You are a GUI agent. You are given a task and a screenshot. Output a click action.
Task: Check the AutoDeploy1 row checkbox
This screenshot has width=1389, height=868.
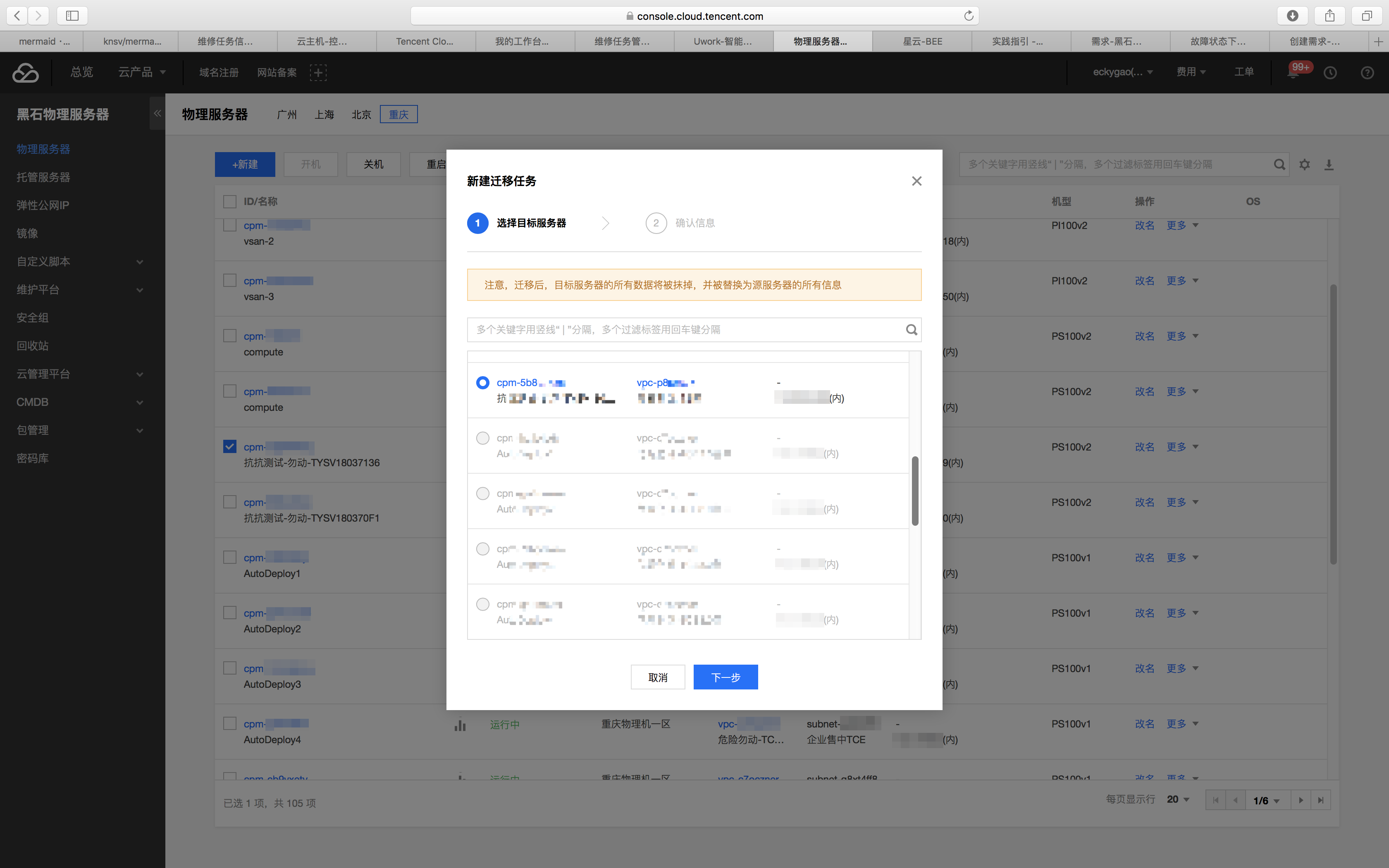point(229,558)
